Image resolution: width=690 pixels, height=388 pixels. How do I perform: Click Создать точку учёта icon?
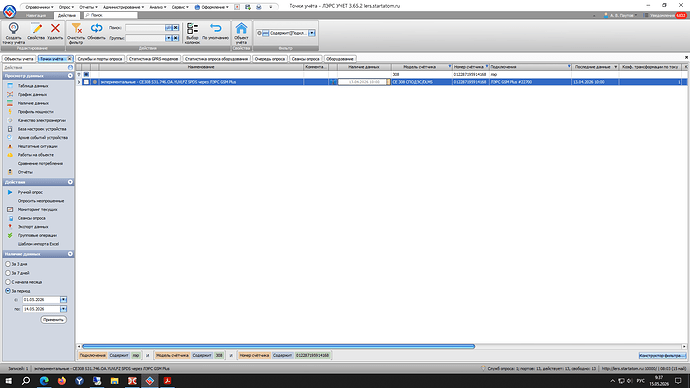[14, 29]
